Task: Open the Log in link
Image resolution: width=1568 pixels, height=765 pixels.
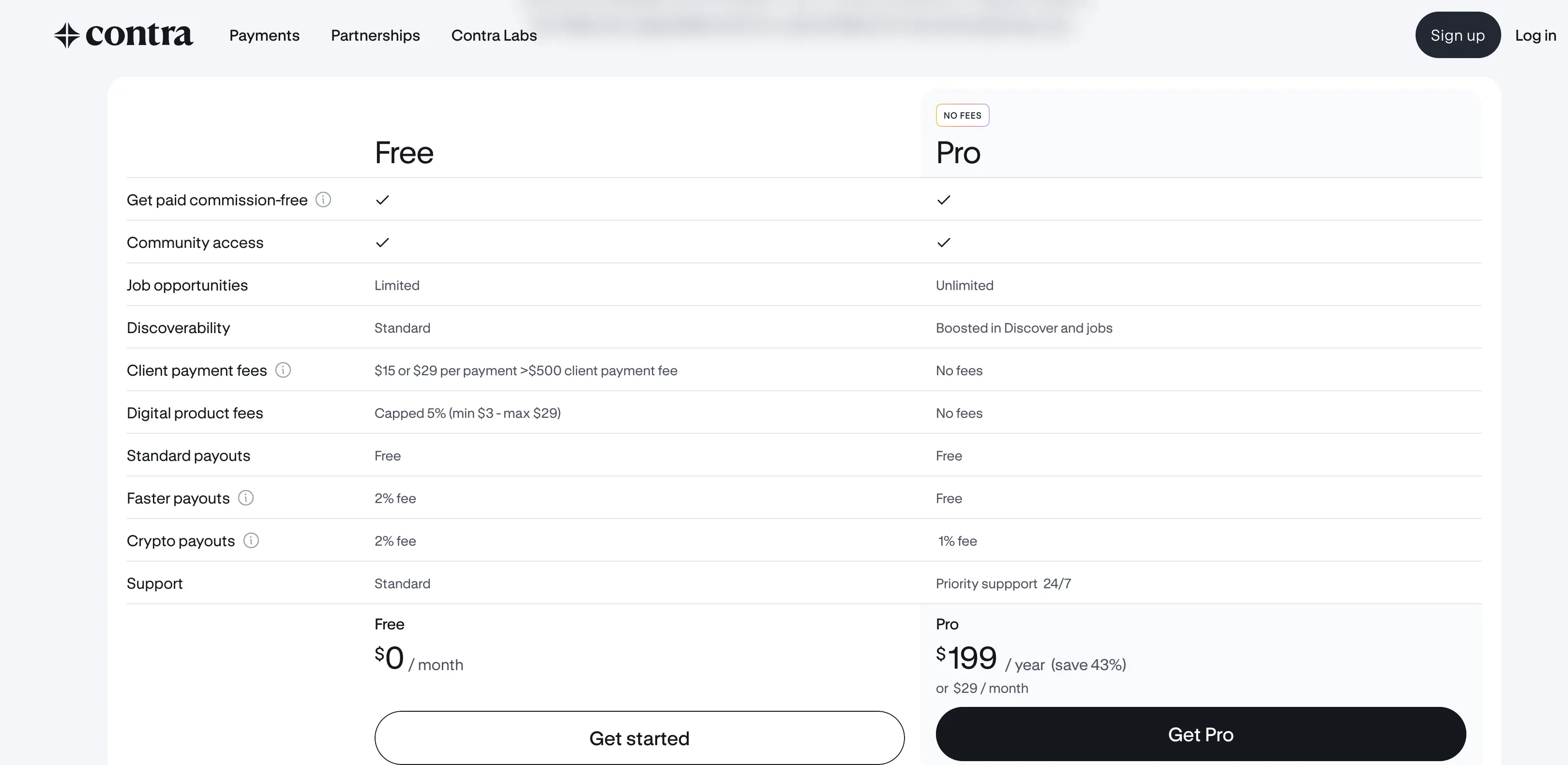Action: tap(1536, 35)
